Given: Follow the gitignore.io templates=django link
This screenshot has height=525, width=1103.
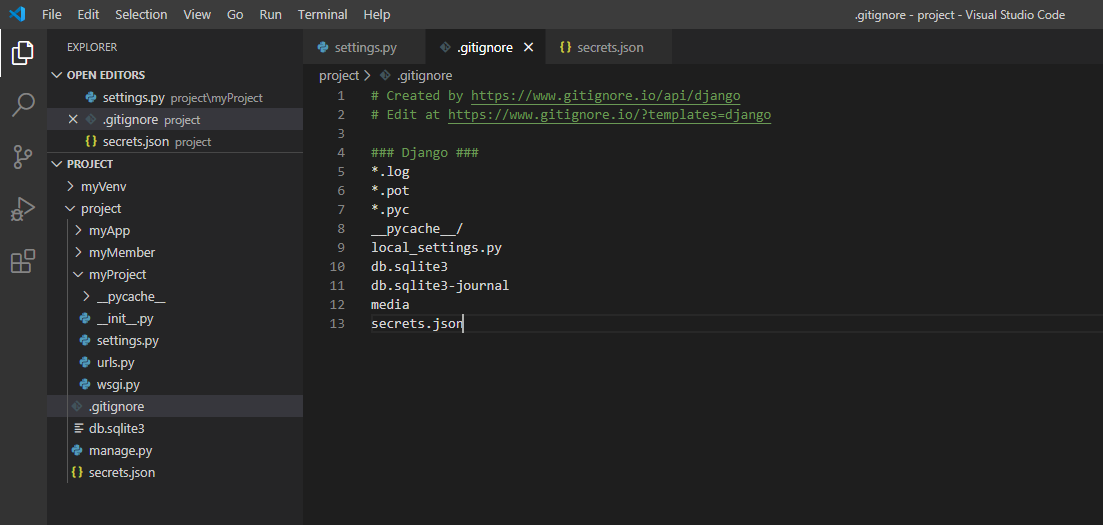Looking at the screenshot, I should coord(609,115).
